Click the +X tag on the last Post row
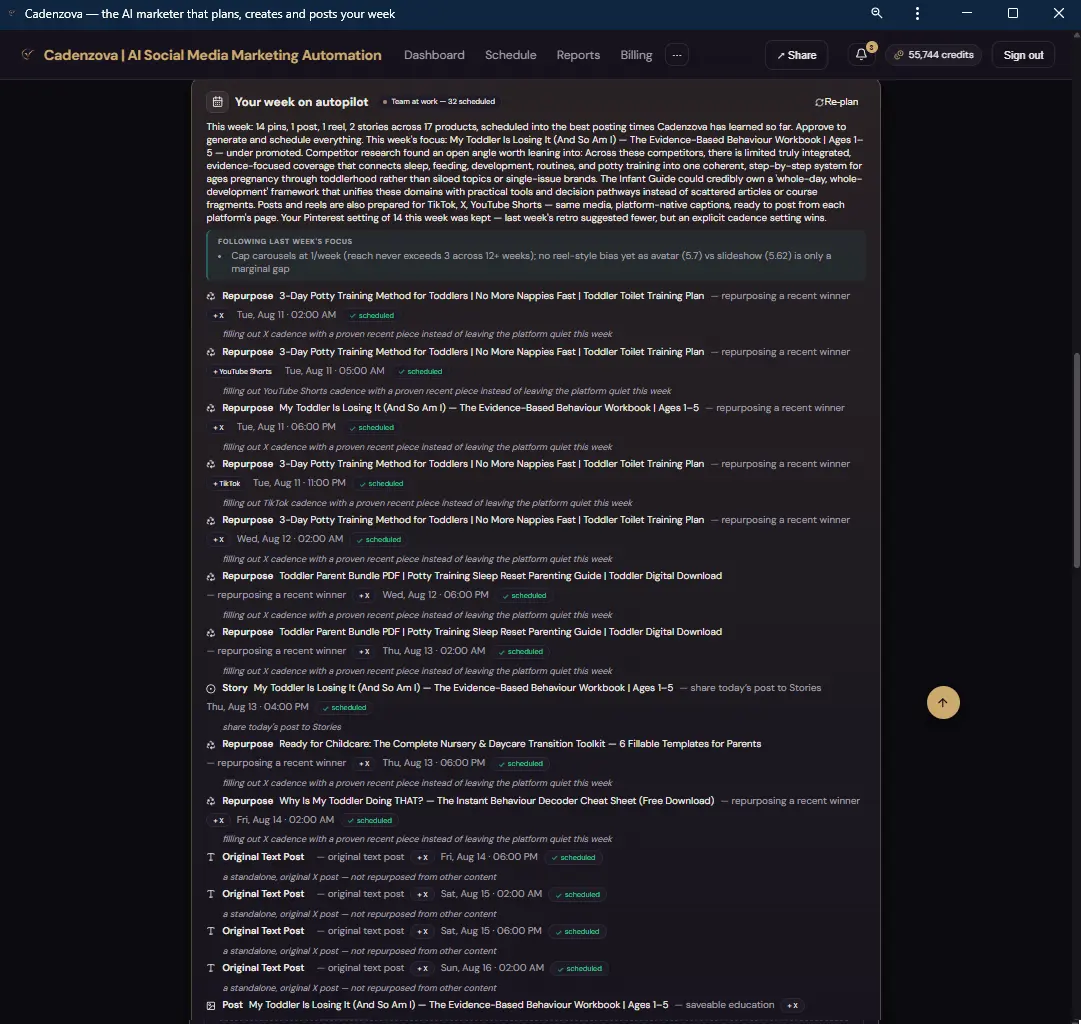This screenshot has height=1024, width=1081. click(793, 1005)
